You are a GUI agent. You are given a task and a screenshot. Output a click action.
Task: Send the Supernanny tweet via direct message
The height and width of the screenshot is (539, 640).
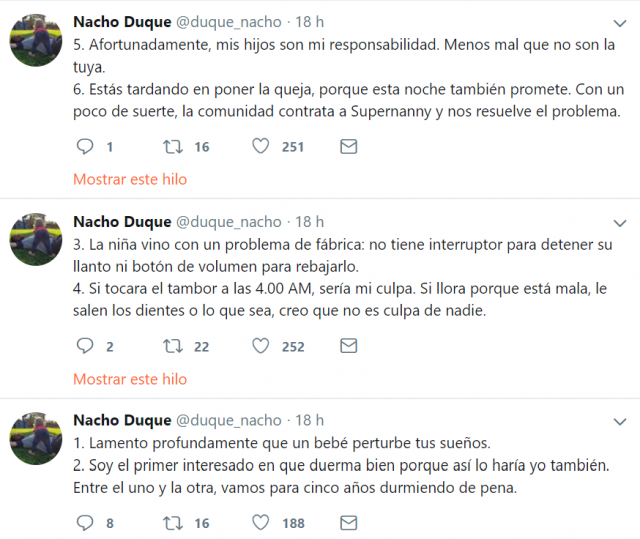coord(348,147)
